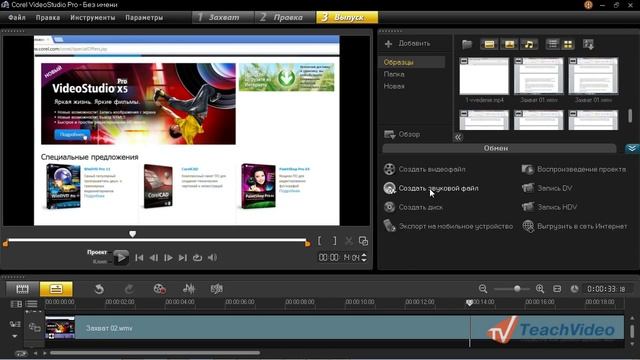This screenshot has height=360, width=640.
Task: Step to next frame
Action: pyautogui.click(x=168, y=258)
